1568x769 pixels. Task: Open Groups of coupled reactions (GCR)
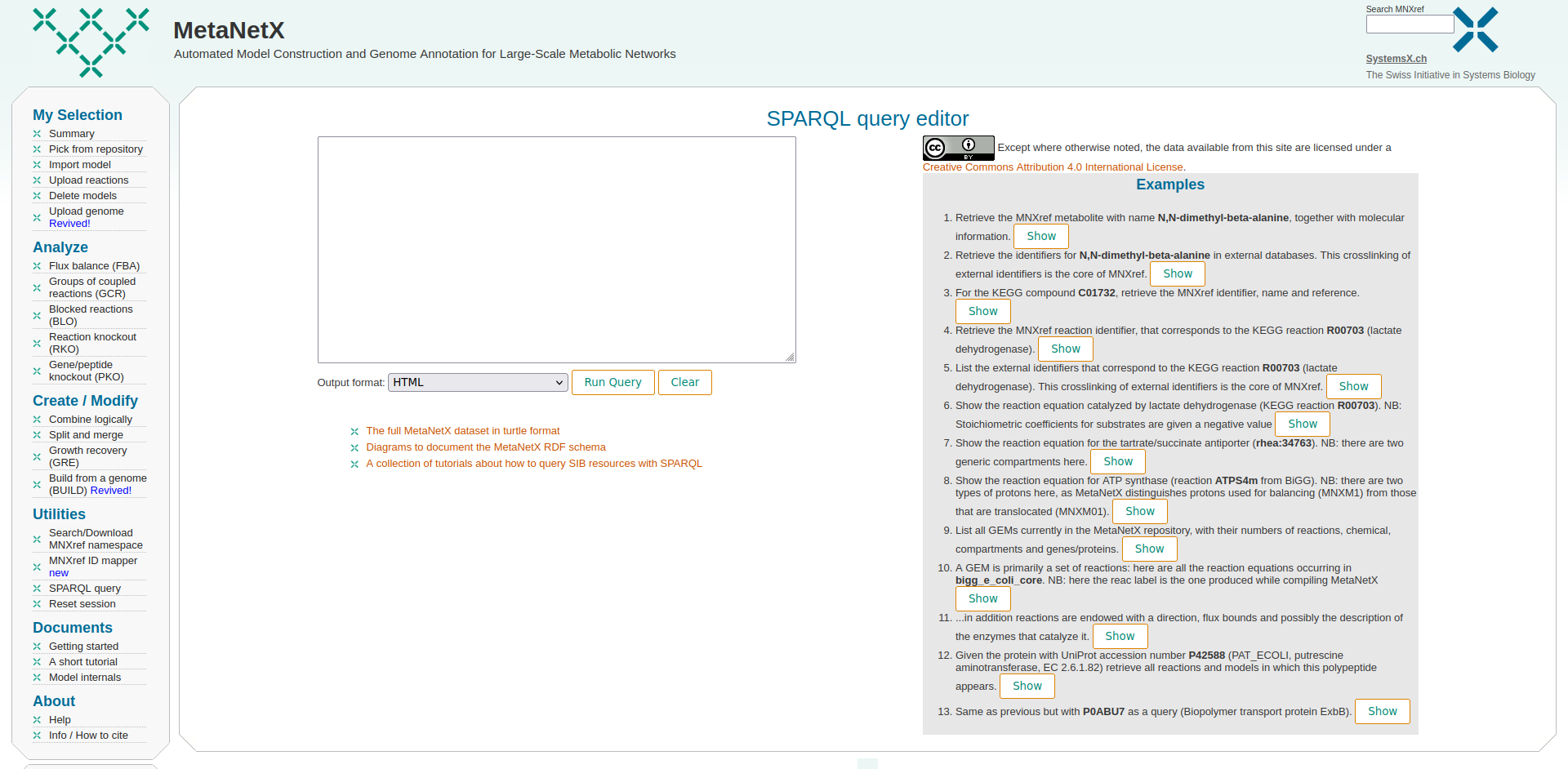(92, 287)
